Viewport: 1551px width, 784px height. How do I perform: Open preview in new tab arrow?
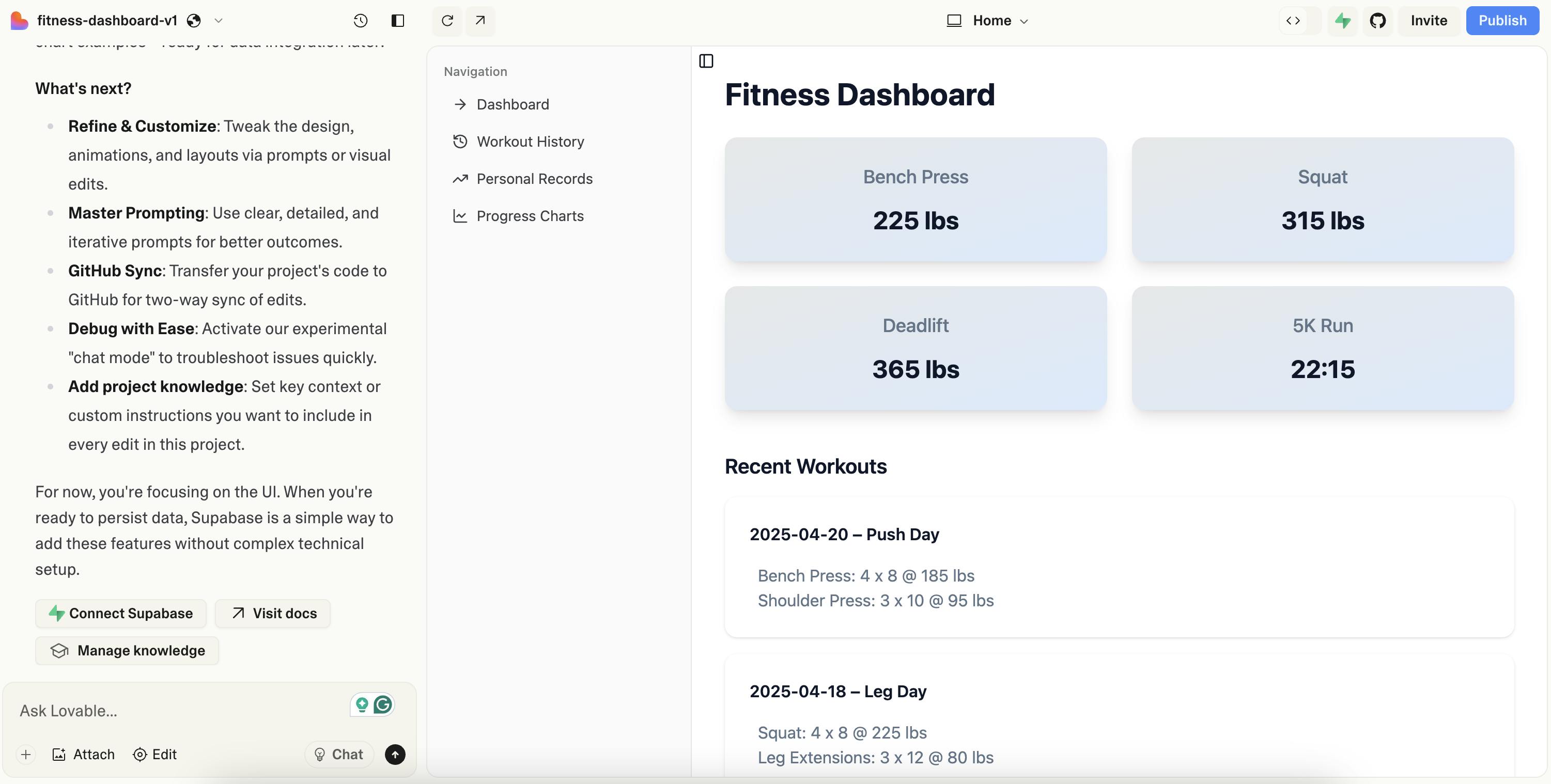(x=480, y=21)
